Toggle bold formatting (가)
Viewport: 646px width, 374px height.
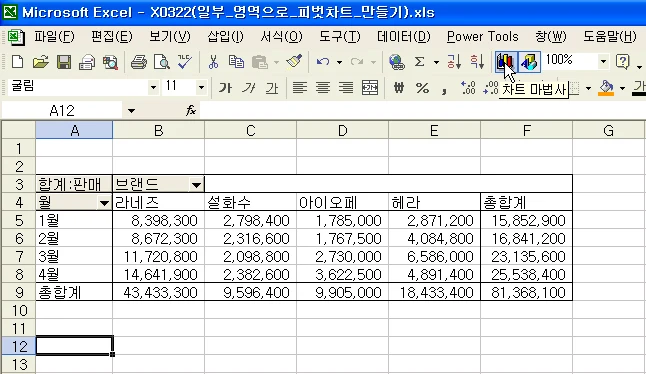tap(225, 88)
